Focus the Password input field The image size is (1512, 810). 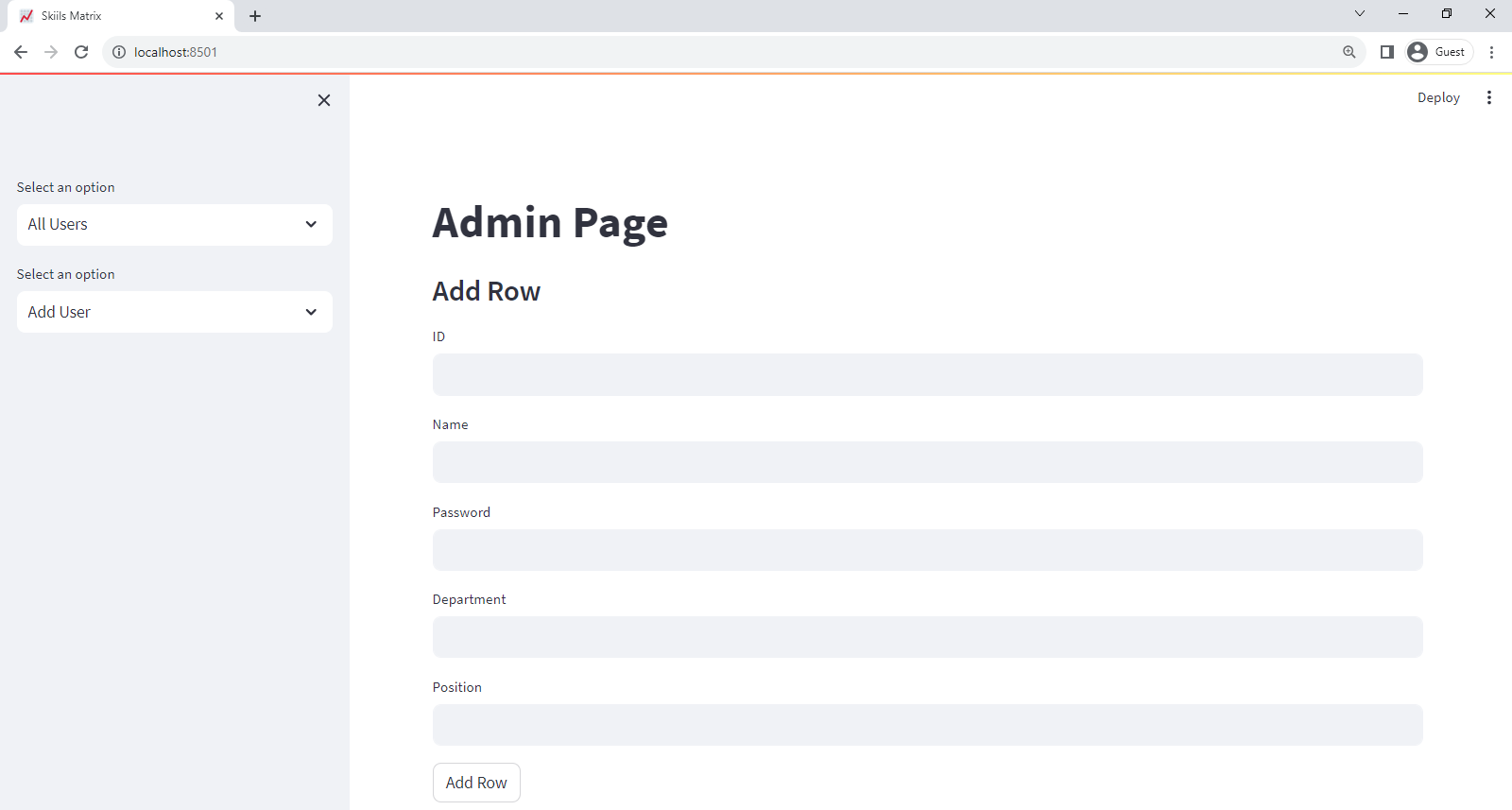(927, 550)
